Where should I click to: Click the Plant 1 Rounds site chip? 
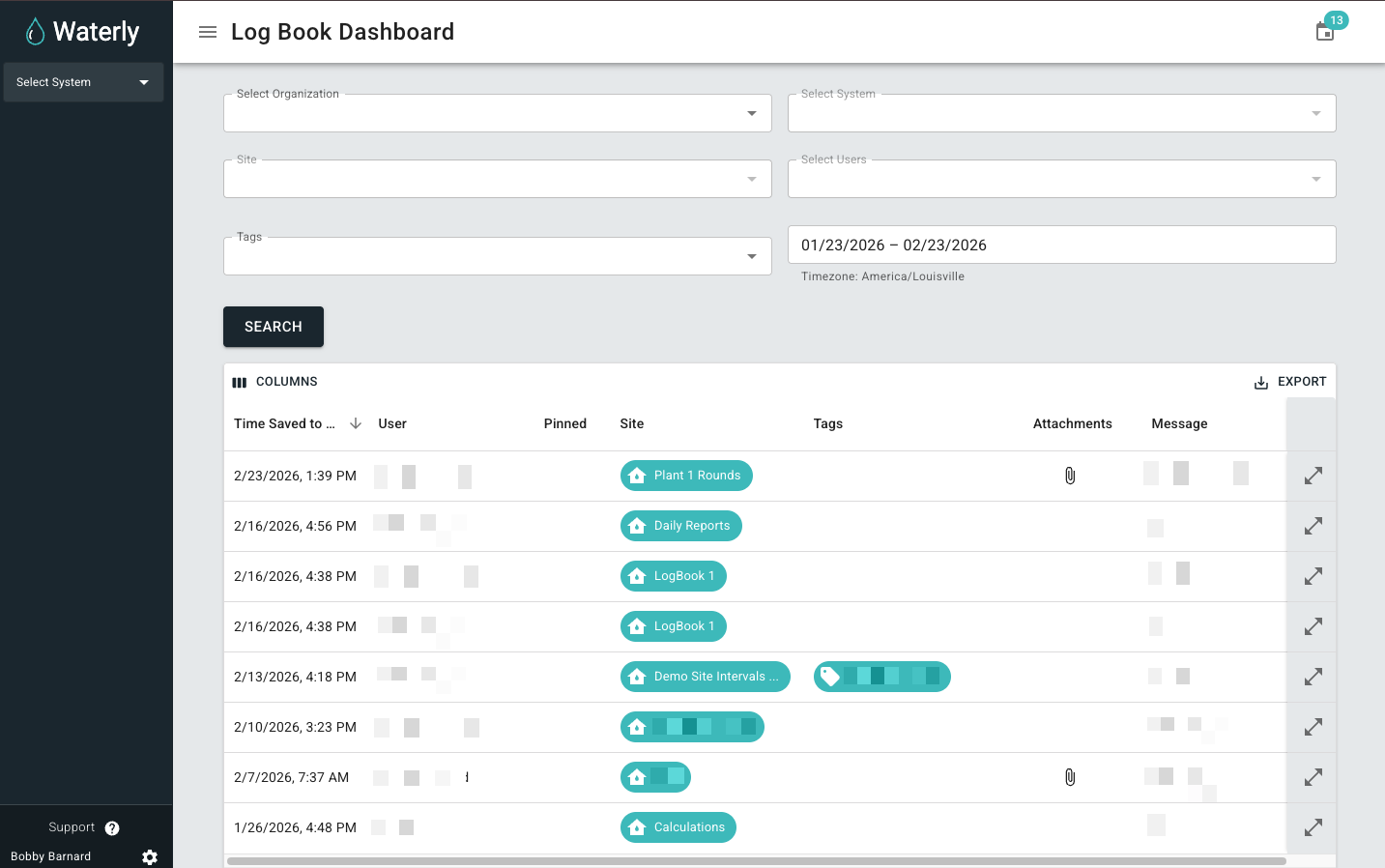click(x=686, y=476)
